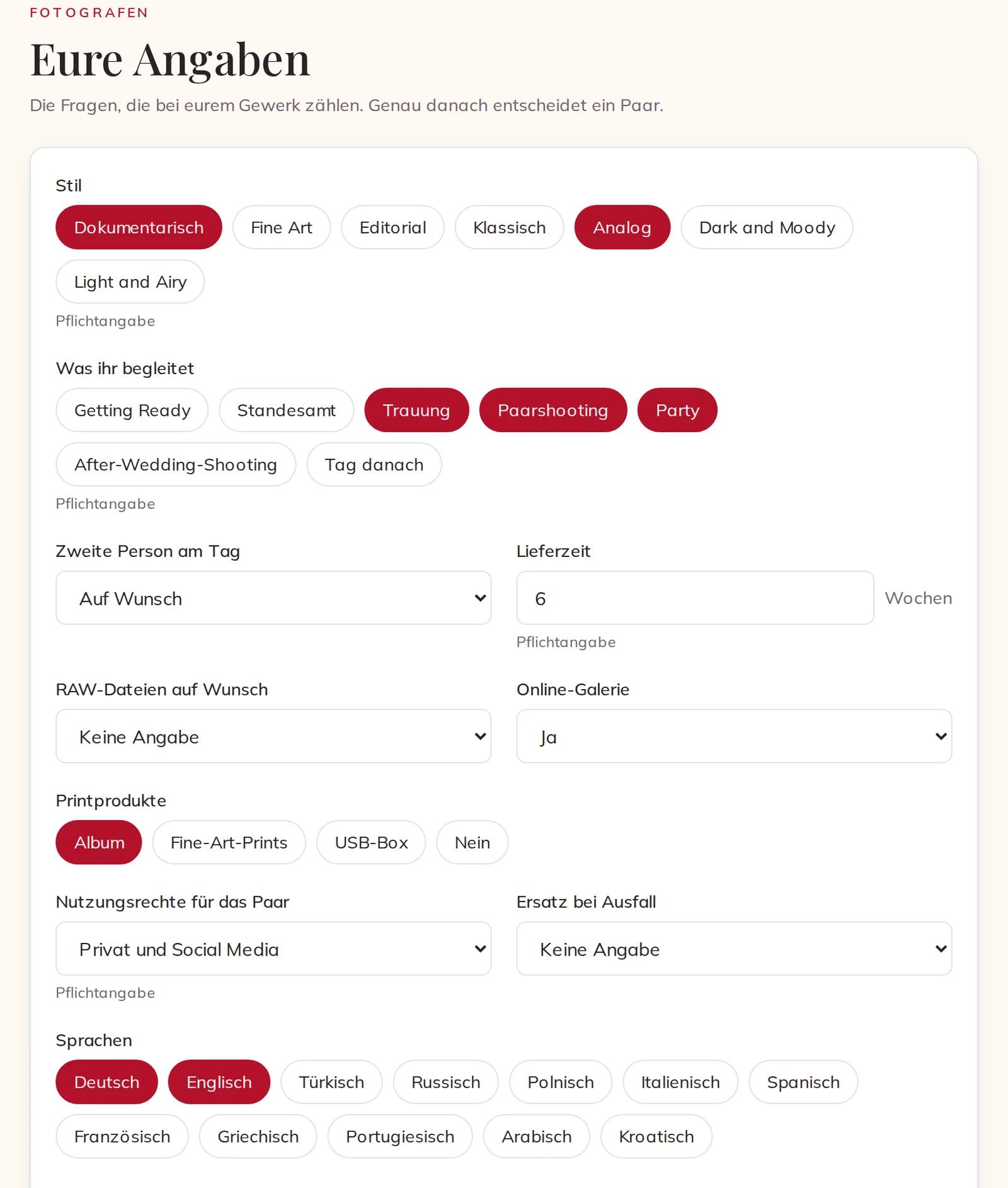Select Portugiesisch language option
This screenshot has height=1188, width=1008.
coord(399,1136)
